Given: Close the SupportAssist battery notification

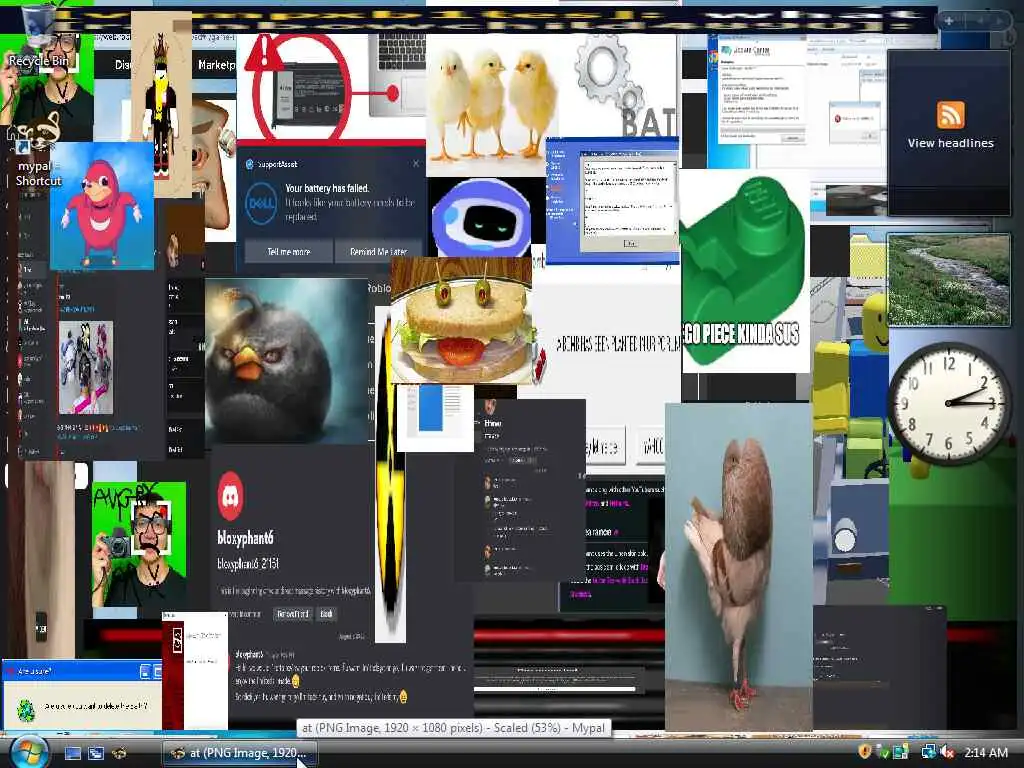Looking at the screenshot, I should pos(416,163).
